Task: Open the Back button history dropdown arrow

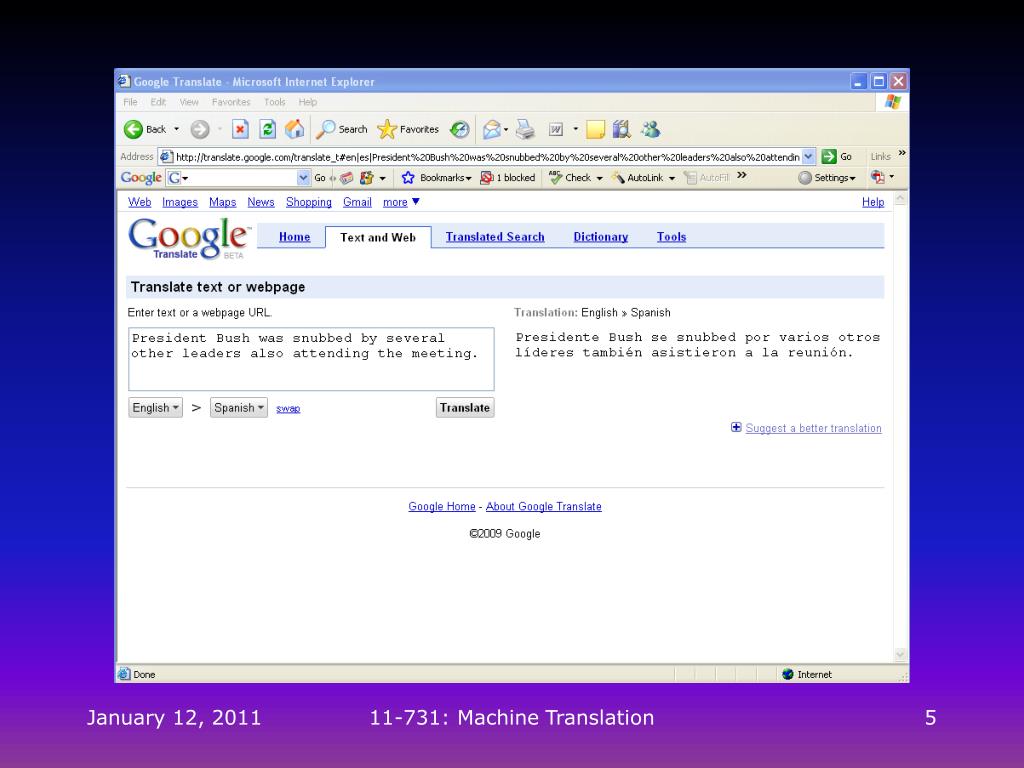Action: click(x=176, y=129)
